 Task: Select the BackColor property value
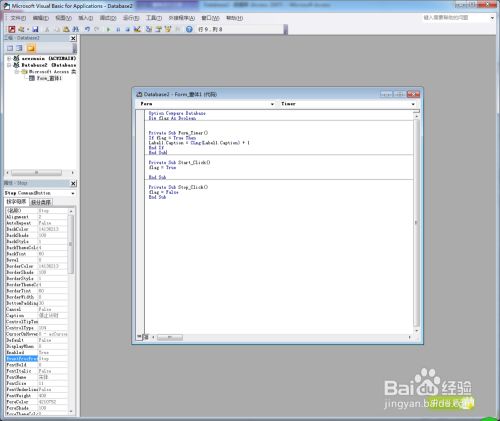[53, 229]
